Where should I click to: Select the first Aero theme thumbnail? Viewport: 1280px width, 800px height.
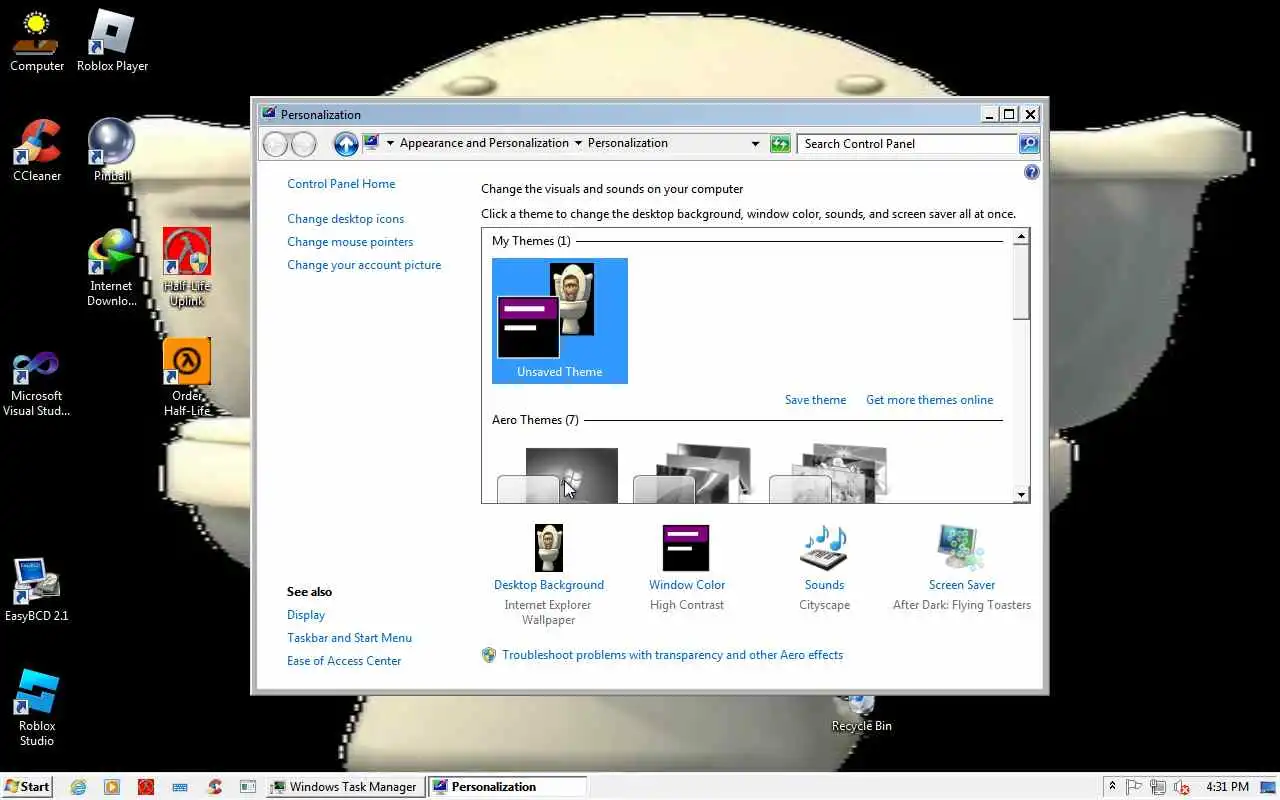point(559,475)
